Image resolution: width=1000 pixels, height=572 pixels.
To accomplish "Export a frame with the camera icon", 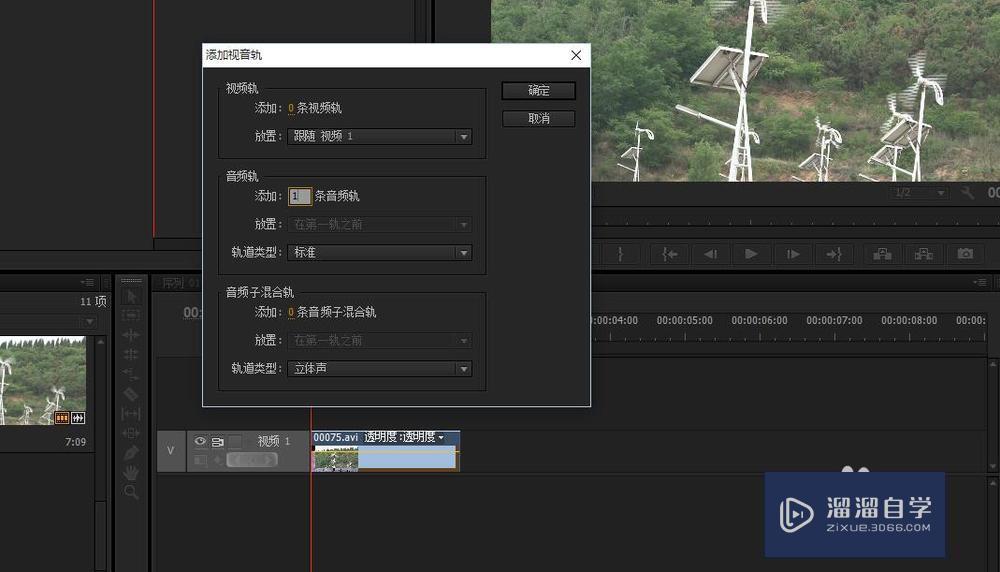I will (x=966, y=254).
